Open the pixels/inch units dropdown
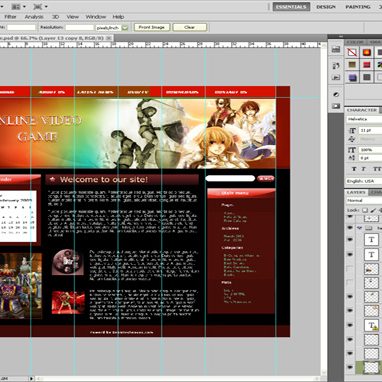This screenshot has height=382, width=382. [125, 28]
